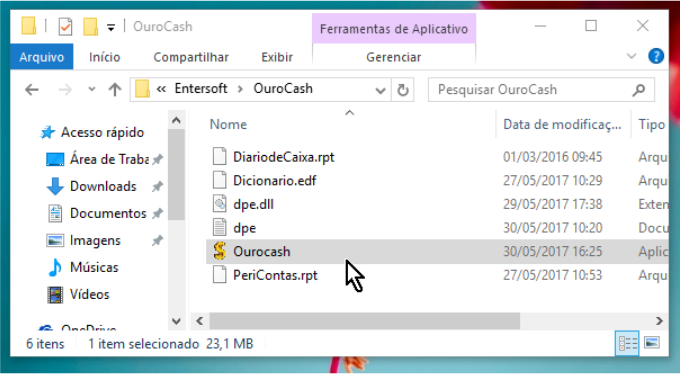Expand the ribbon with the chevron
This screenshot has height=374, width=680.
coord(631,56)
